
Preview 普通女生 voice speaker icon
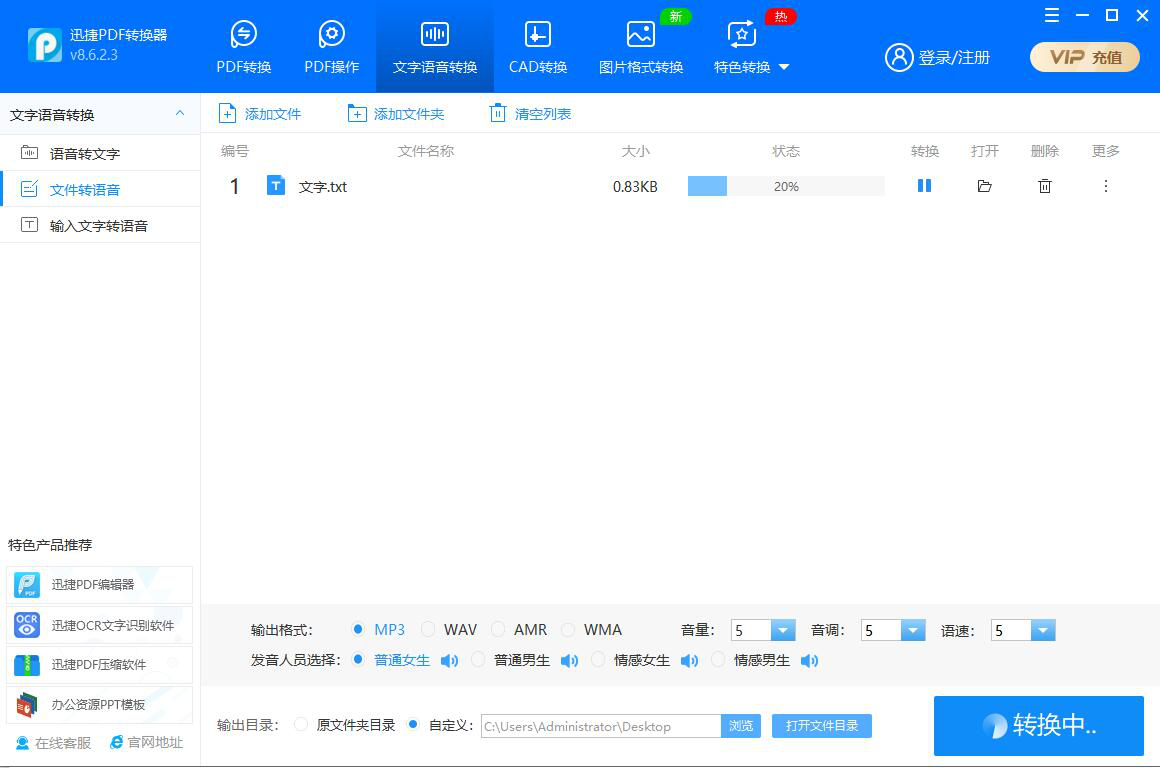click(x=449, y=661)
